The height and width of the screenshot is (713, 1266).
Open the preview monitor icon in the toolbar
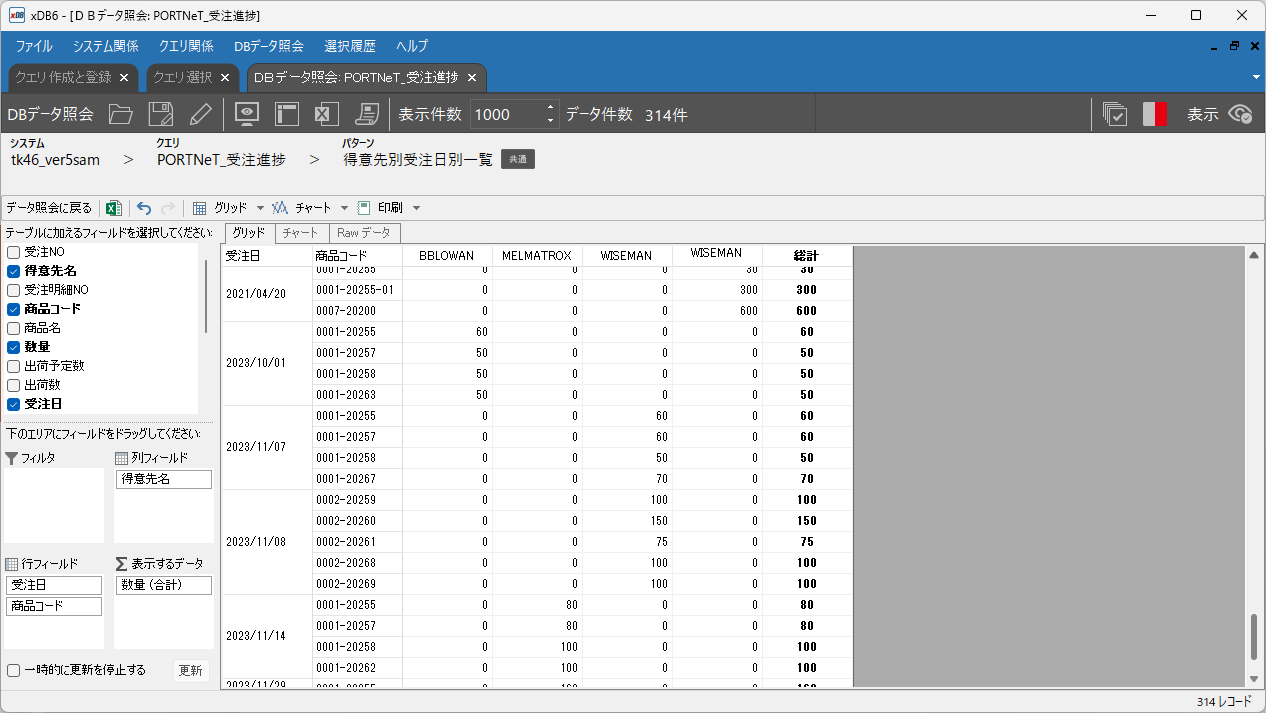pos(246,114)
